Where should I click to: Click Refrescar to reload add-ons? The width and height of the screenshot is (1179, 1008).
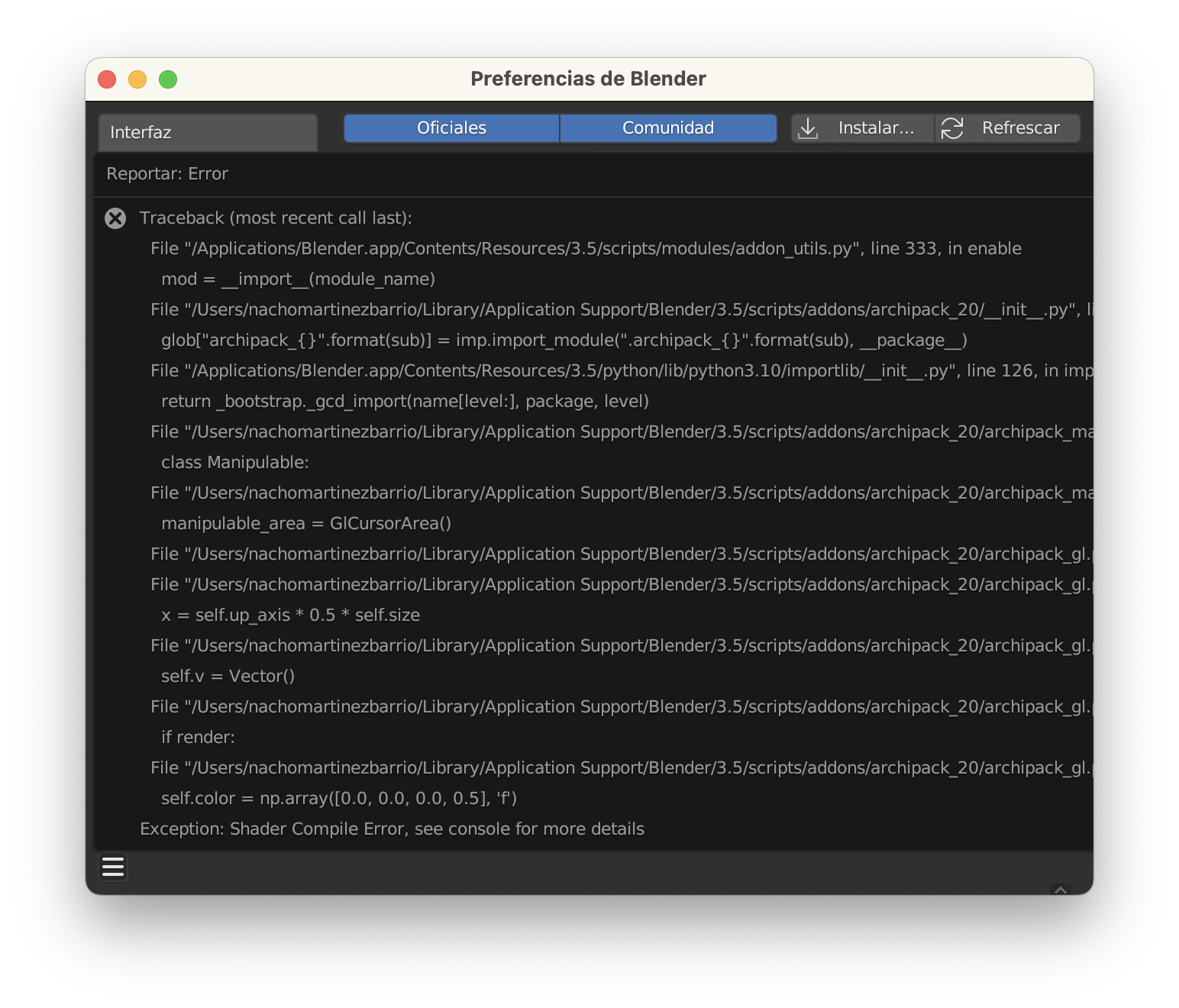[x=1021, y=128]
